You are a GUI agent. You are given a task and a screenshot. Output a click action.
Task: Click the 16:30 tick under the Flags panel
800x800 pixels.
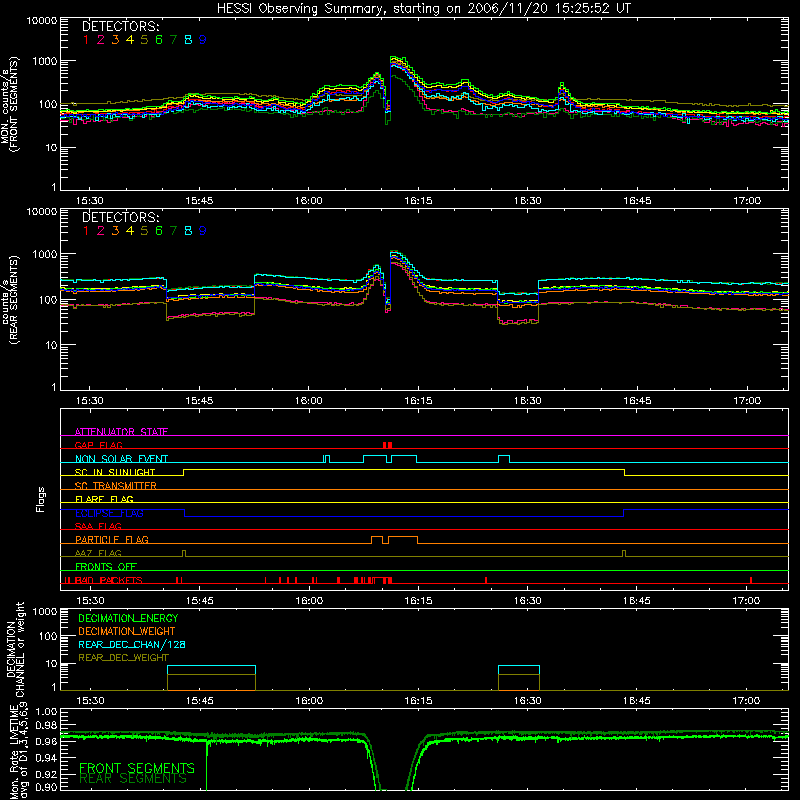[x=528, y=601]
